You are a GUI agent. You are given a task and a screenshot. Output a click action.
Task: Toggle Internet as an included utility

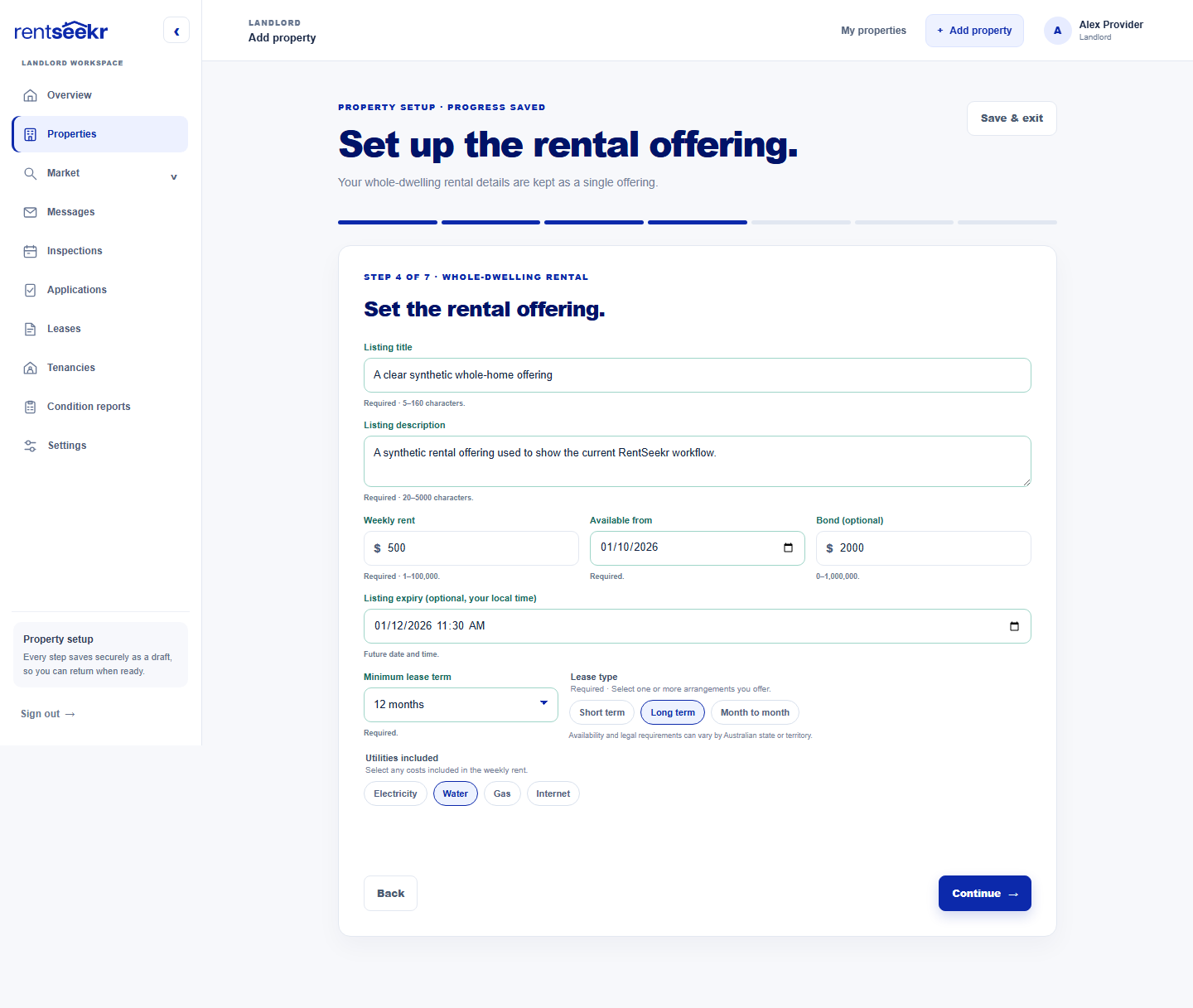(x=553, y=793)
